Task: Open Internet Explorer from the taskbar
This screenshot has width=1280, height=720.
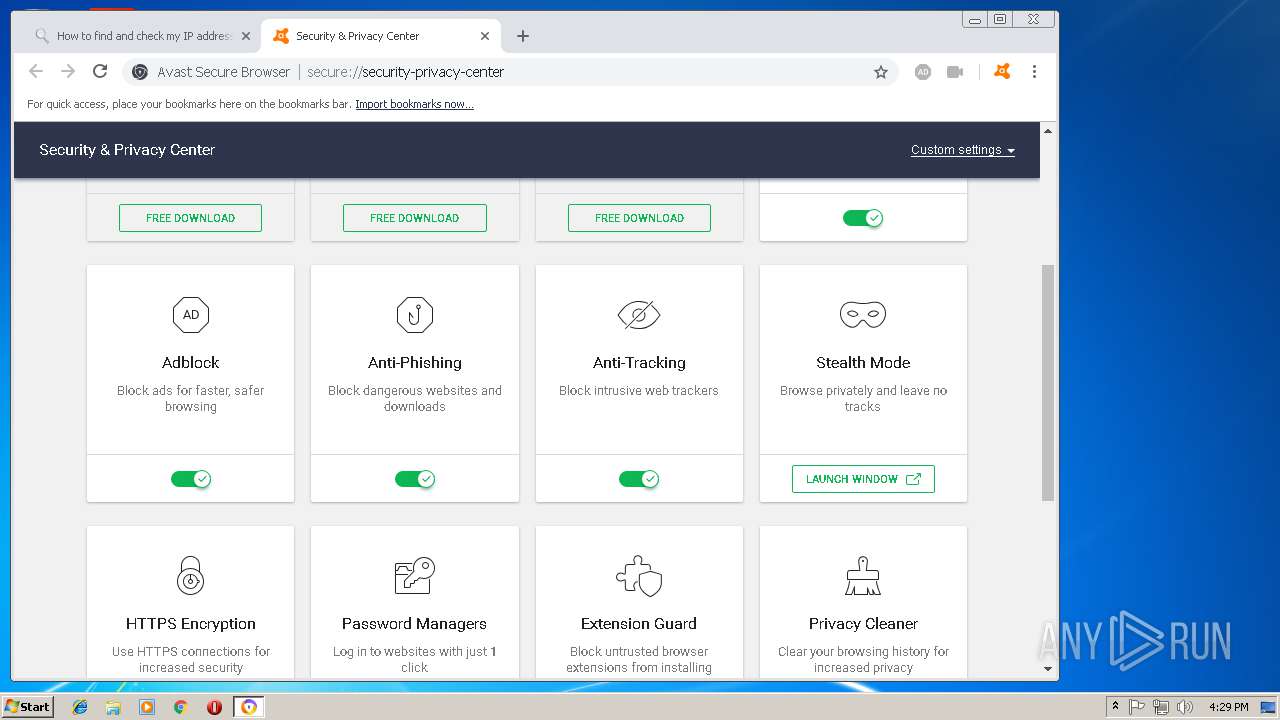Action: tap(80, 707)
